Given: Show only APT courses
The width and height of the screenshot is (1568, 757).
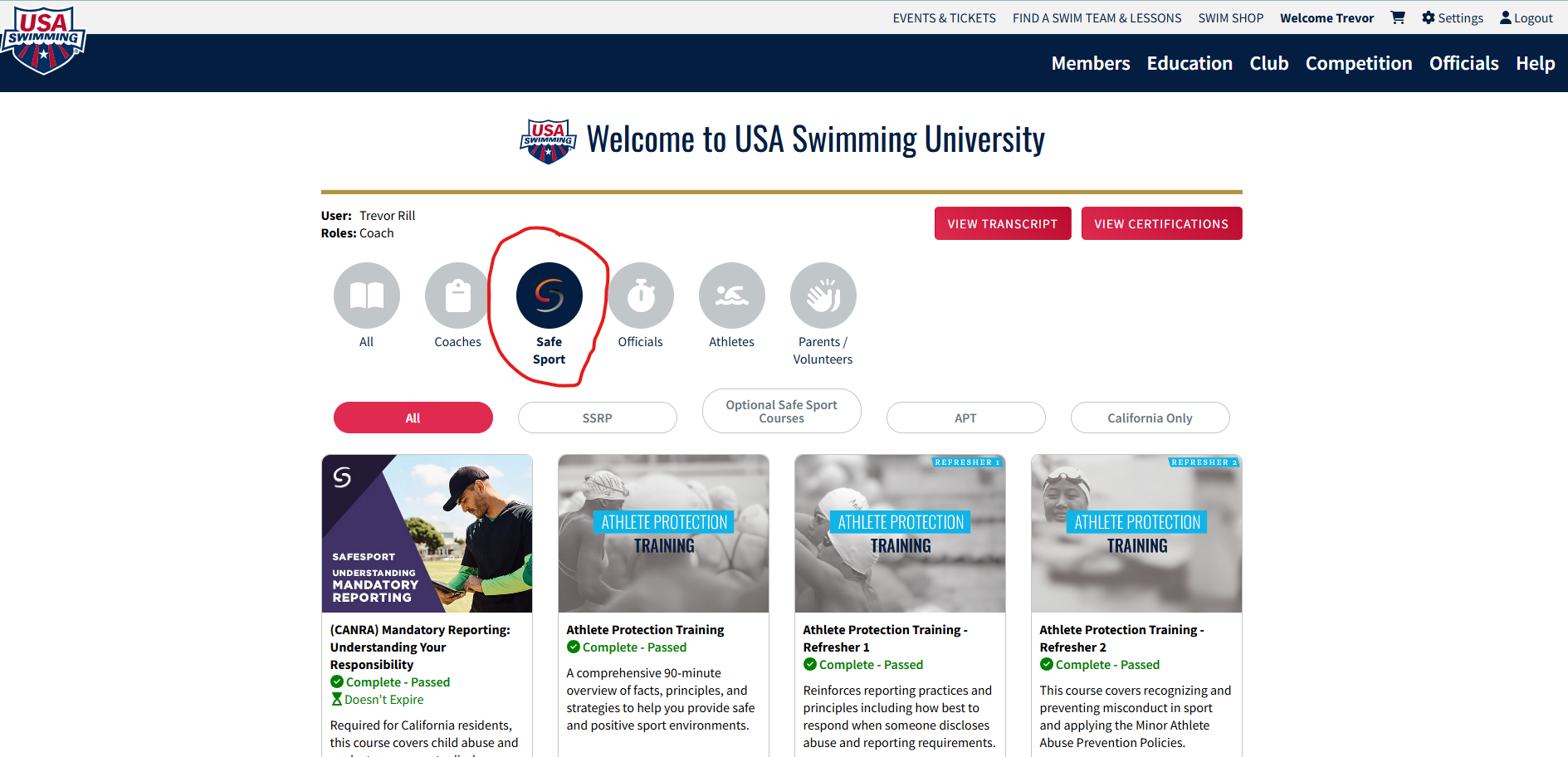Looking at the screenshot, I should coord(965,418).
